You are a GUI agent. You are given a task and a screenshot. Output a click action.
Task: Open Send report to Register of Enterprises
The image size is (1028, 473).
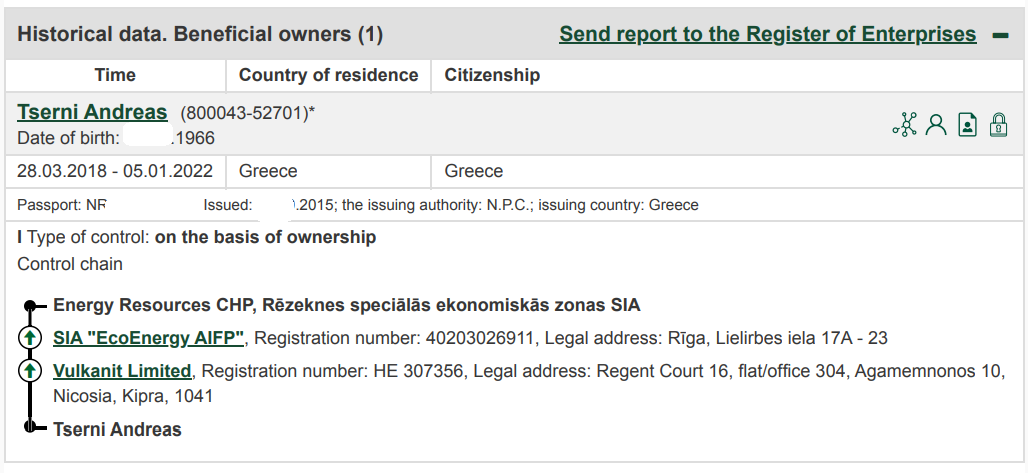coord(768,34)
